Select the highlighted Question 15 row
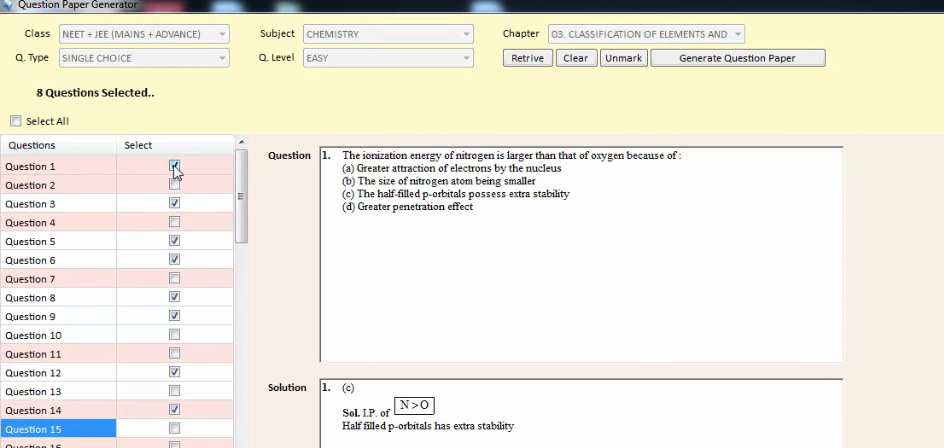The width and height of the screenshot is (944, 448). tap(58, 429)
